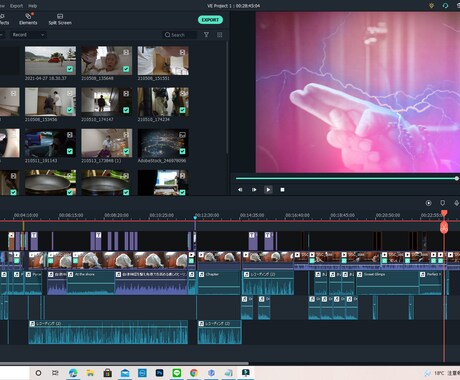
Task: Click the green checkmark on AdobeStock clip
Action: coord(182,151)
